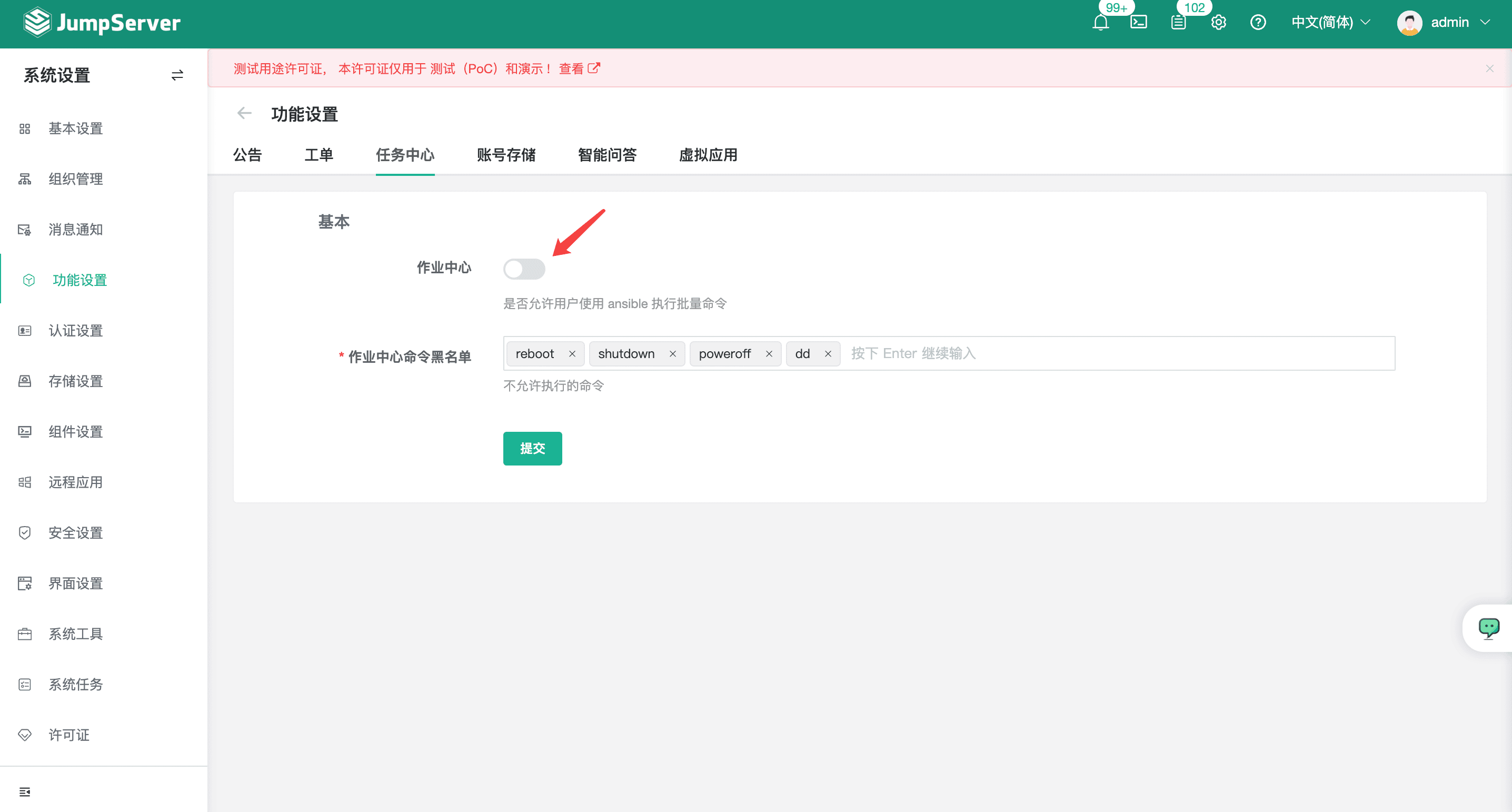Click the 系统任务 list icon

pyautogui.click(x=25, y=685)
